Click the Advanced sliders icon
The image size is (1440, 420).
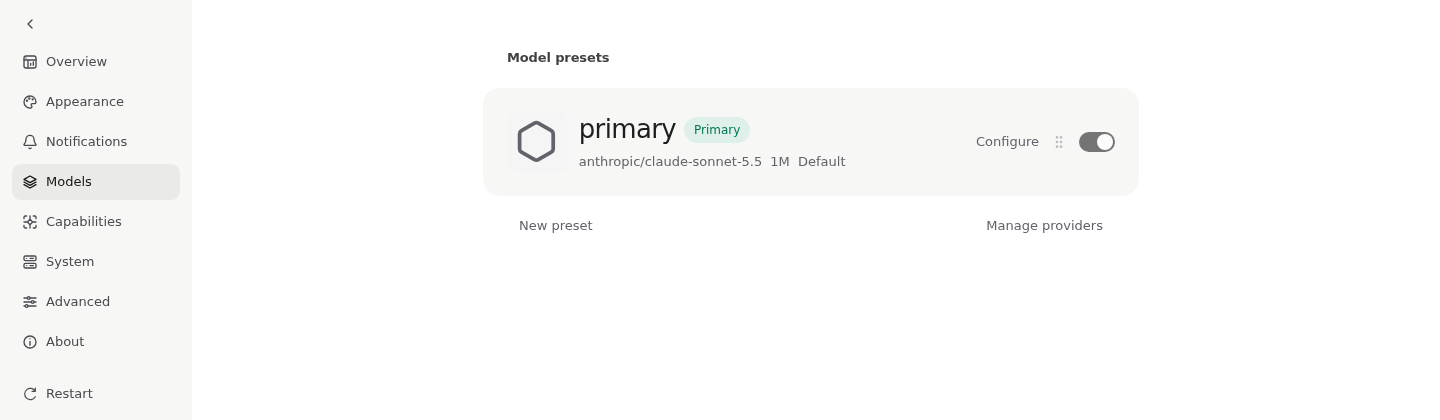click(30, 302)
